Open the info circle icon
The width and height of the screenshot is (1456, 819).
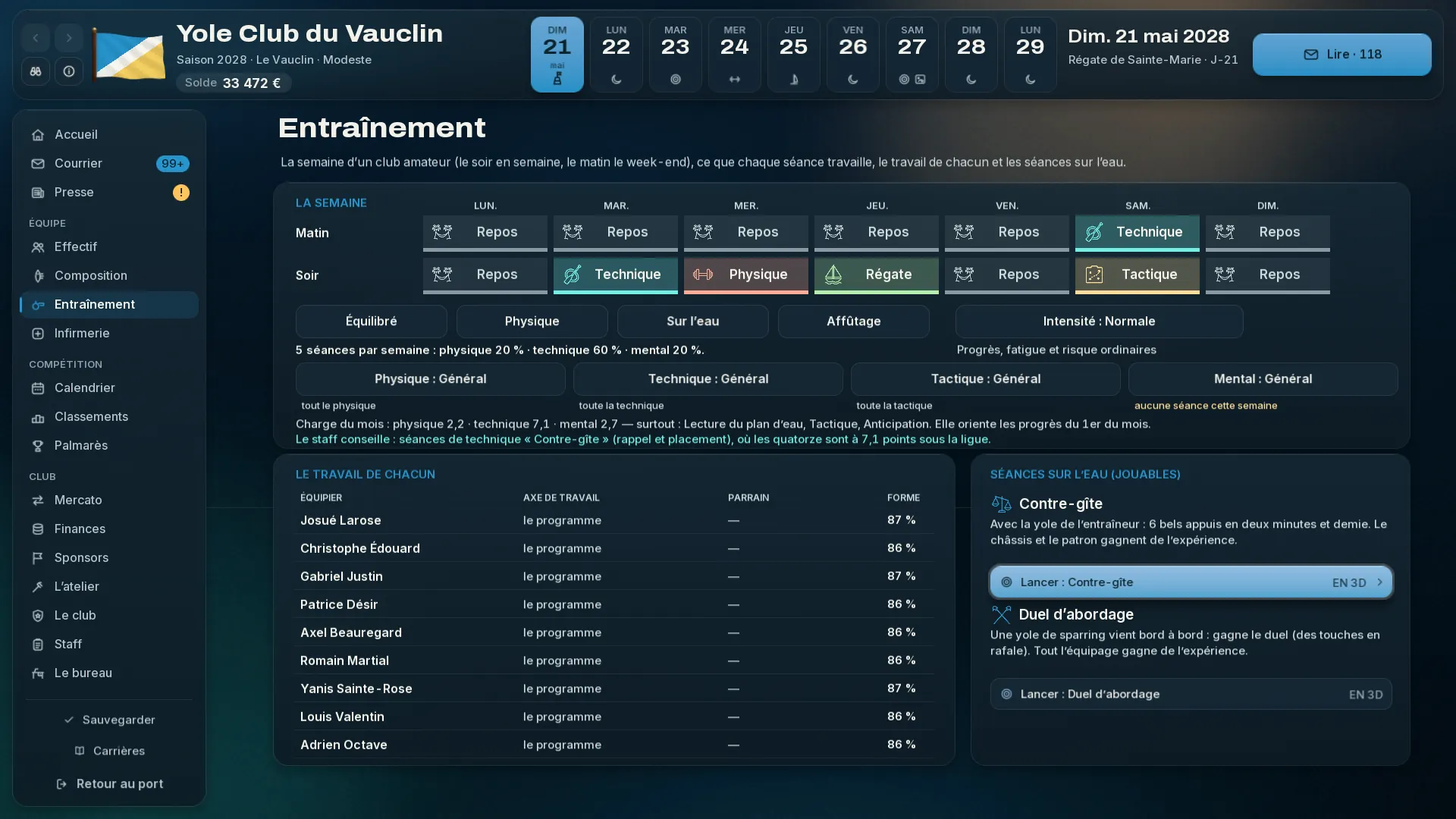[x=69, y=71]
